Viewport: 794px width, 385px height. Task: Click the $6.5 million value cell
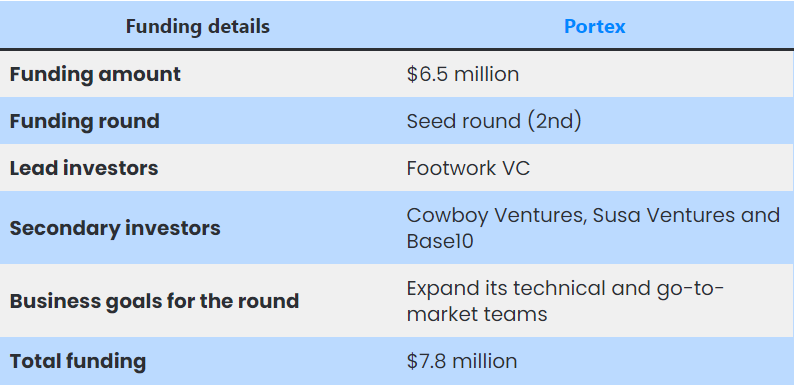point(463,74)
